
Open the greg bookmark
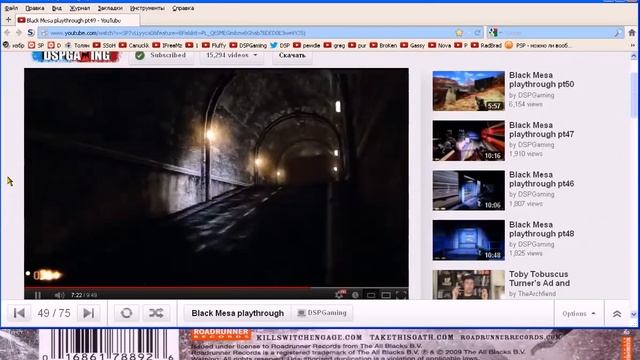(335, 45)
